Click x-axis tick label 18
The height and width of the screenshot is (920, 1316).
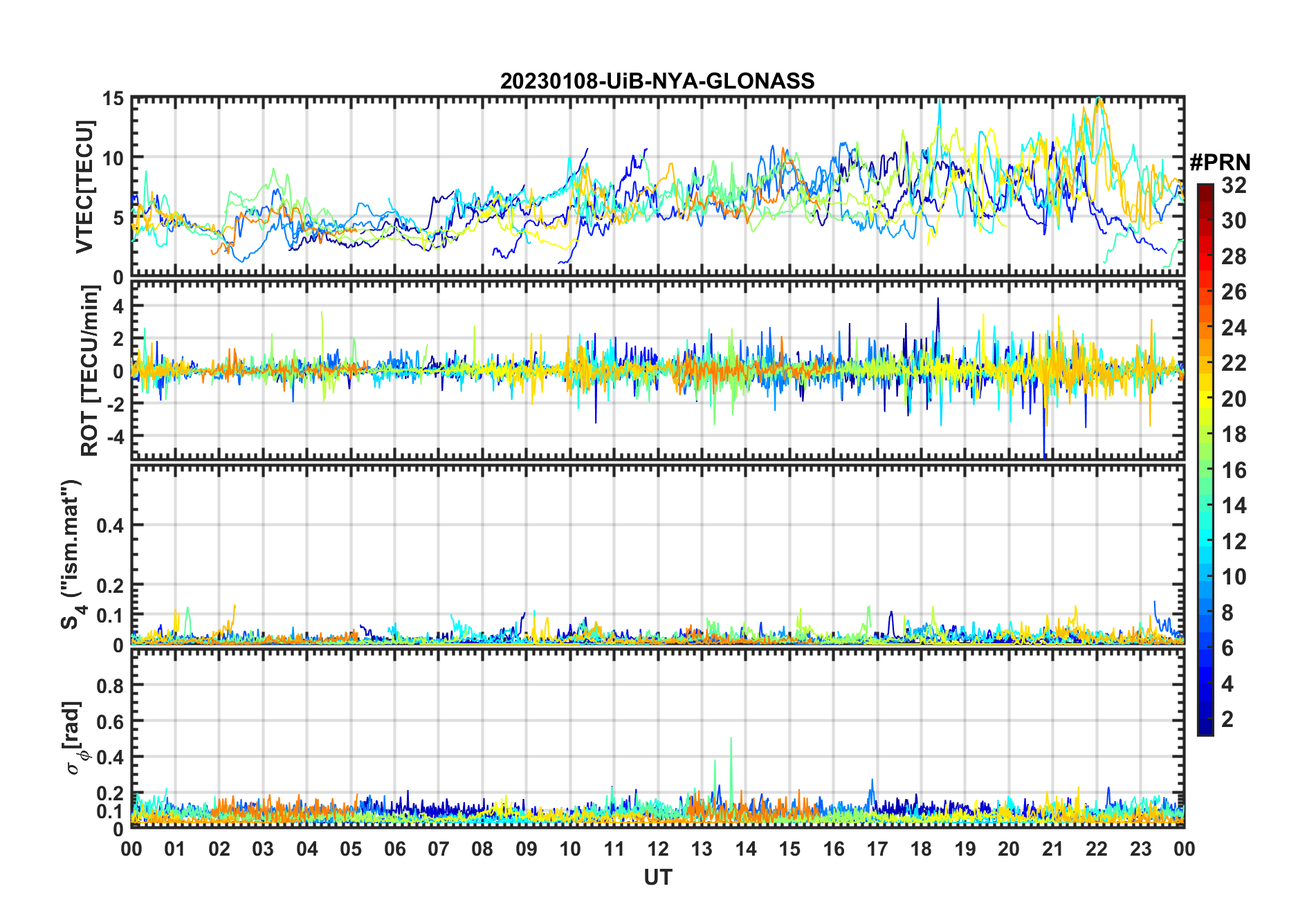(x=921, y=849)
